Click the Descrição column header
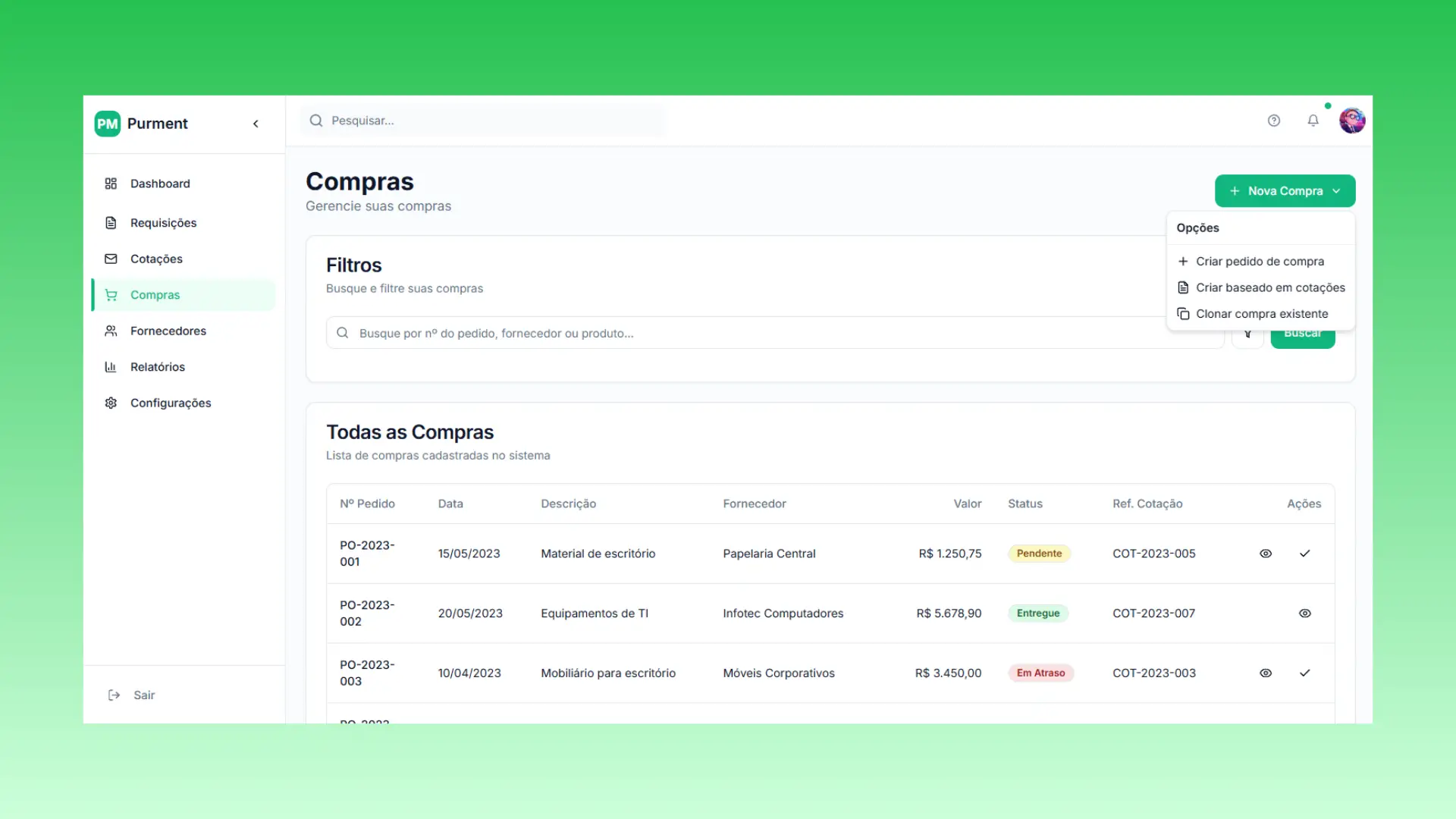Image resolution: width=1456 pixels, height=819 pixels. pyautogui.click(x=568, y=504)
